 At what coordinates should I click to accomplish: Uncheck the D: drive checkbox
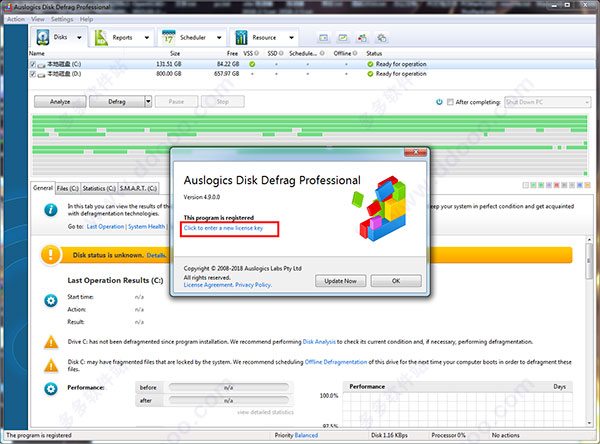(x=33, y=73)
